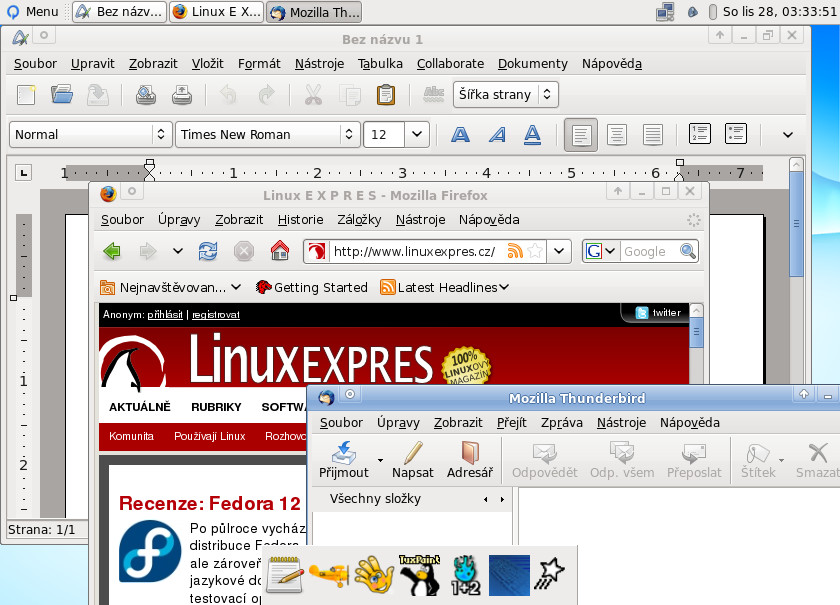The height and width of the screenshot is (605, 840).
Task: Open the Tabulka menu in Writer
Action: [380, 64]
